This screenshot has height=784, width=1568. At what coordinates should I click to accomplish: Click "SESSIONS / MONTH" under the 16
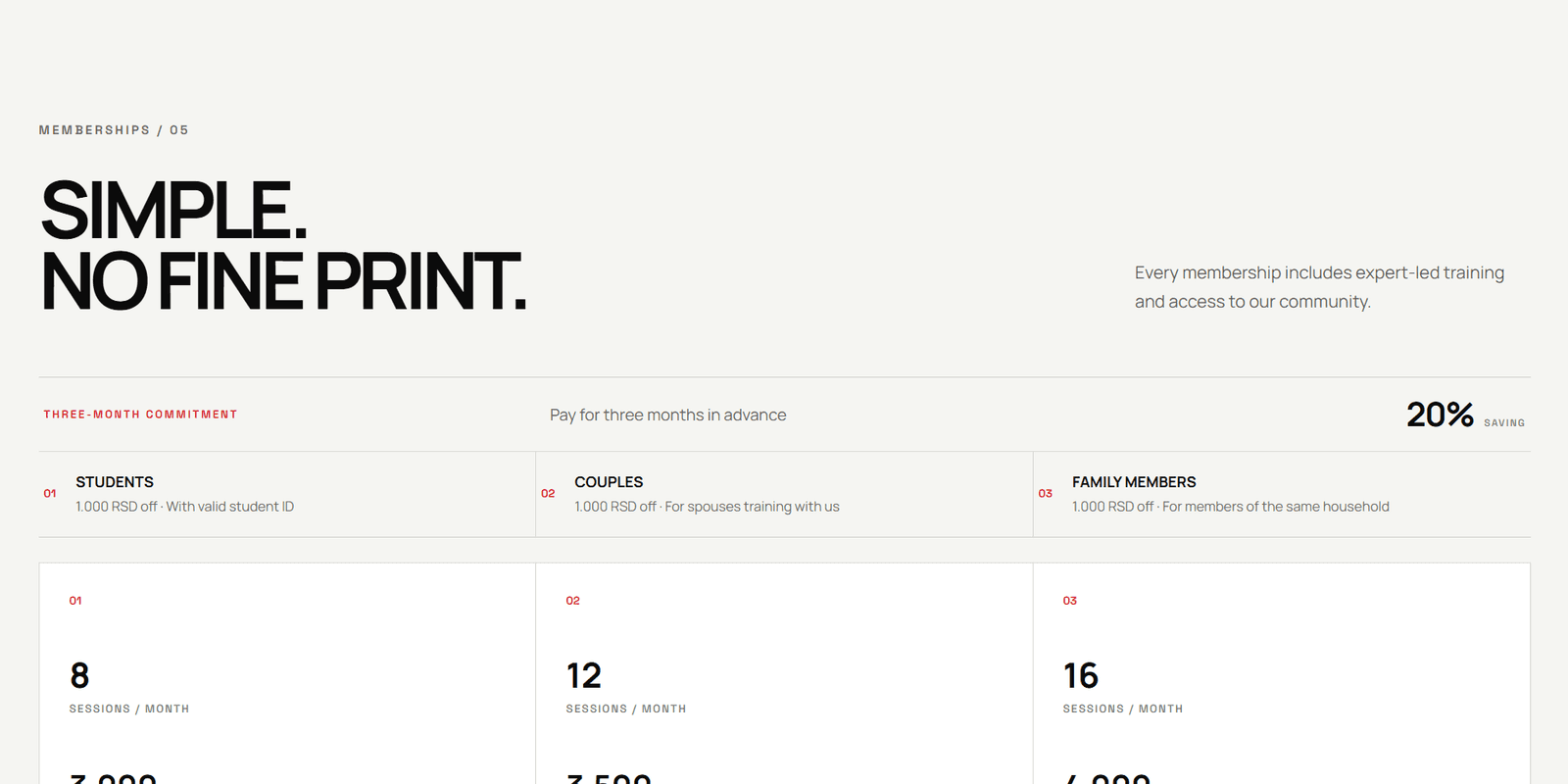pos(1123,709)
